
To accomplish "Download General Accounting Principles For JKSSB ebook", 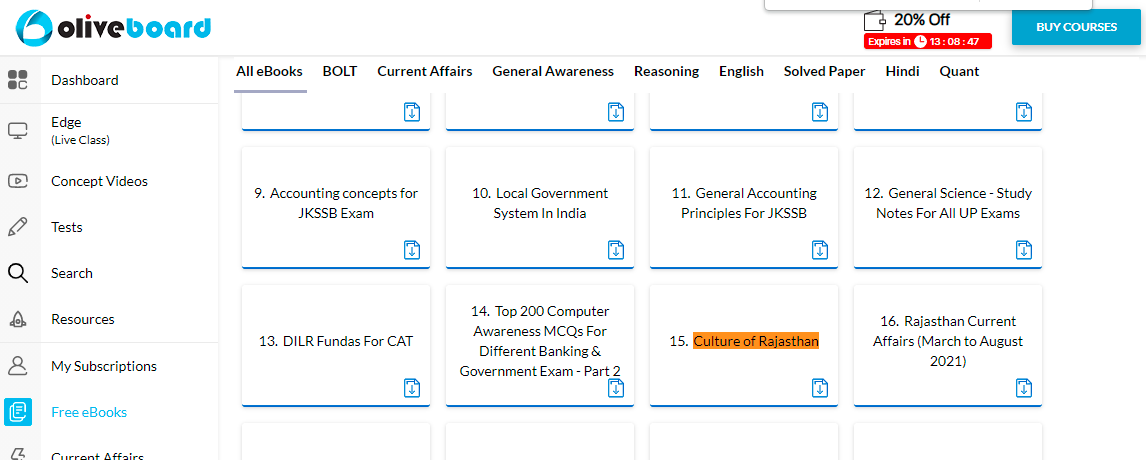I will (x=820, y=250).
